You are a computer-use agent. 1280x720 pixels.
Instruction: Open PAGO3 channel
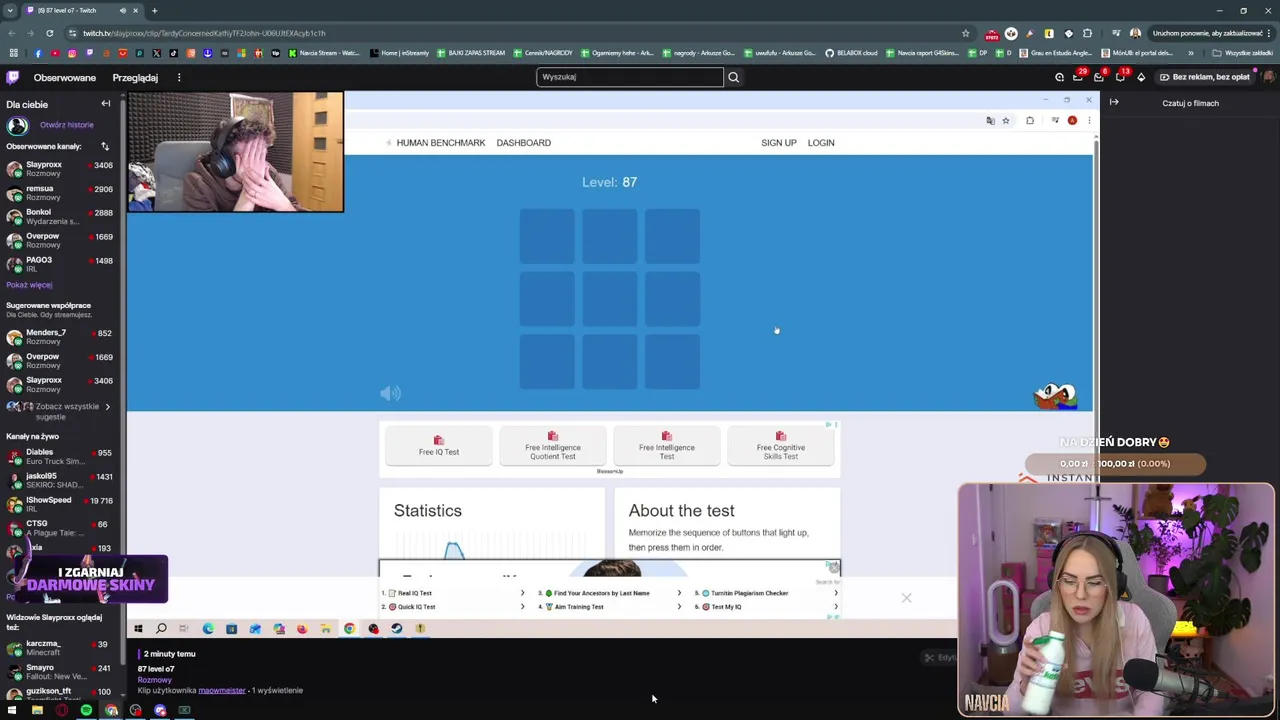click(60, 264)
